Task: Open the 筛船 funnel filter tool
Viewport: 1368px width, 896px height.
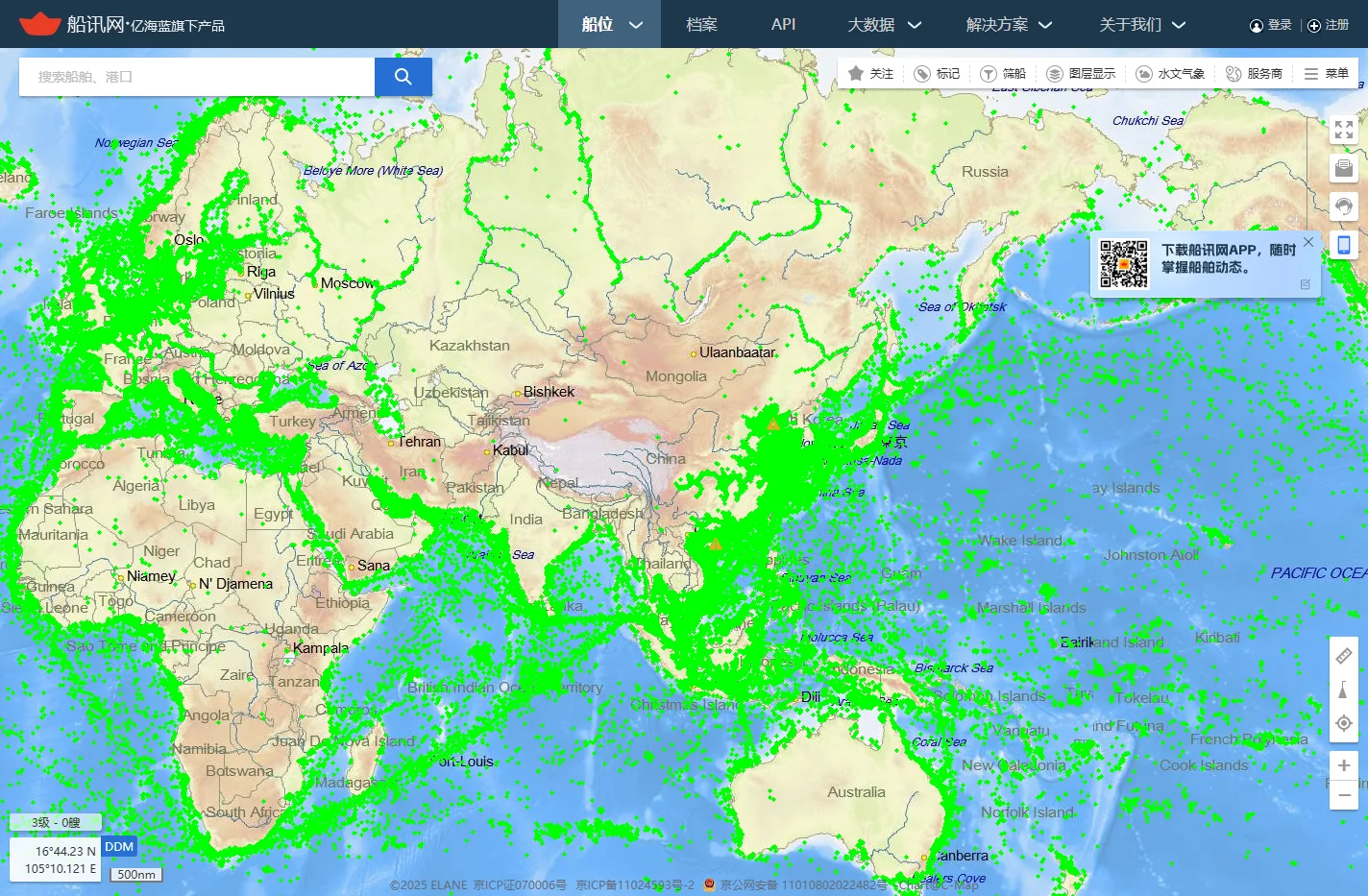Action: [1003, 73]
